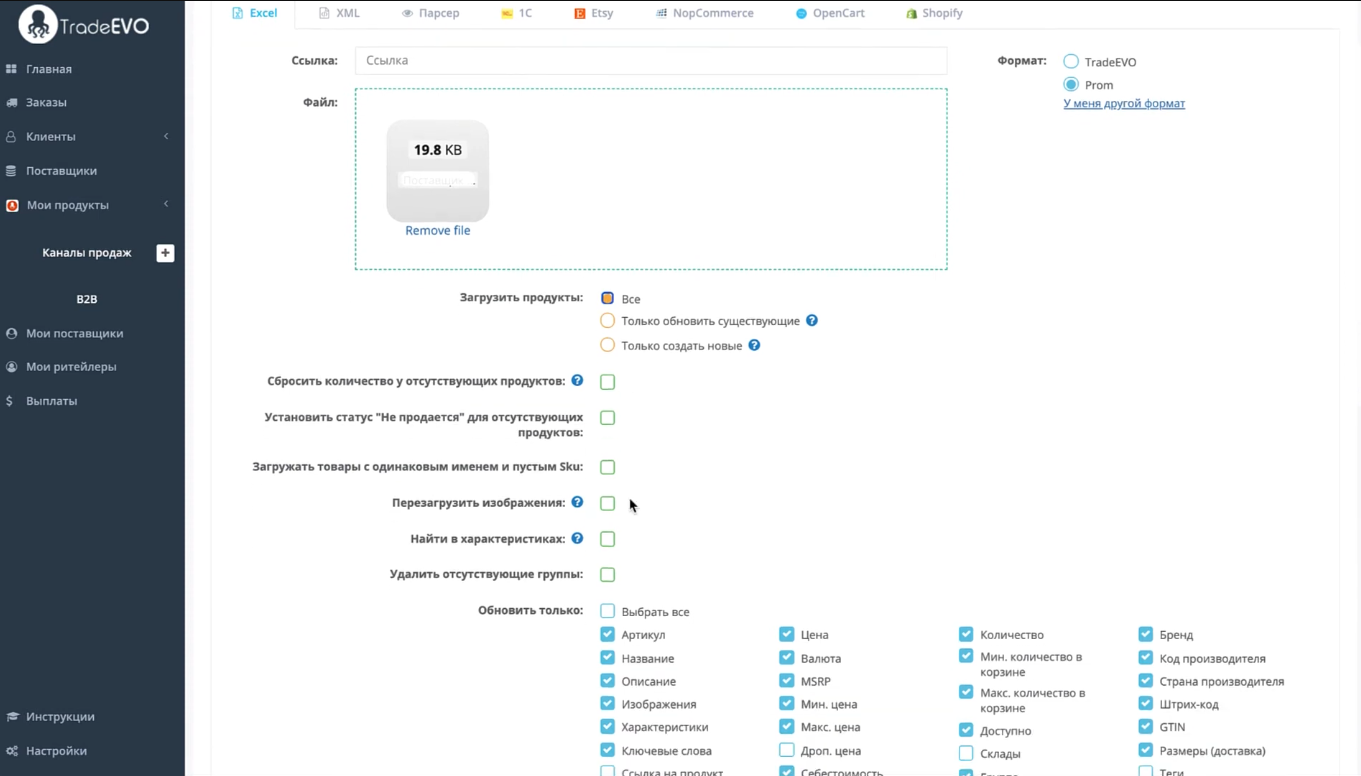
Task: Expand the Клиенты sidebar submenu arrow
Action: pos(166,136)
